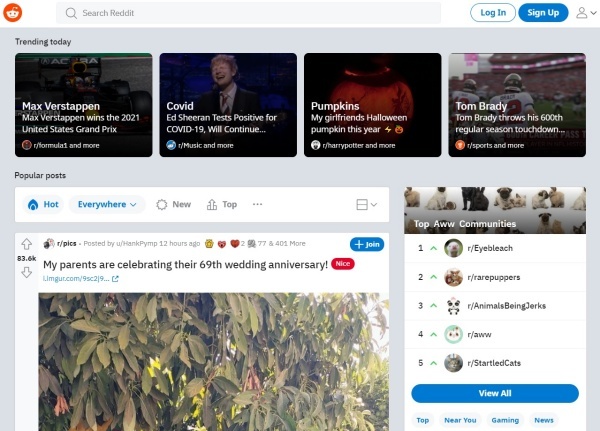Image resolution: width=600 pixels, height=431 pixels.
Task: Open the Reddit home logo
Action: (13, 13)
